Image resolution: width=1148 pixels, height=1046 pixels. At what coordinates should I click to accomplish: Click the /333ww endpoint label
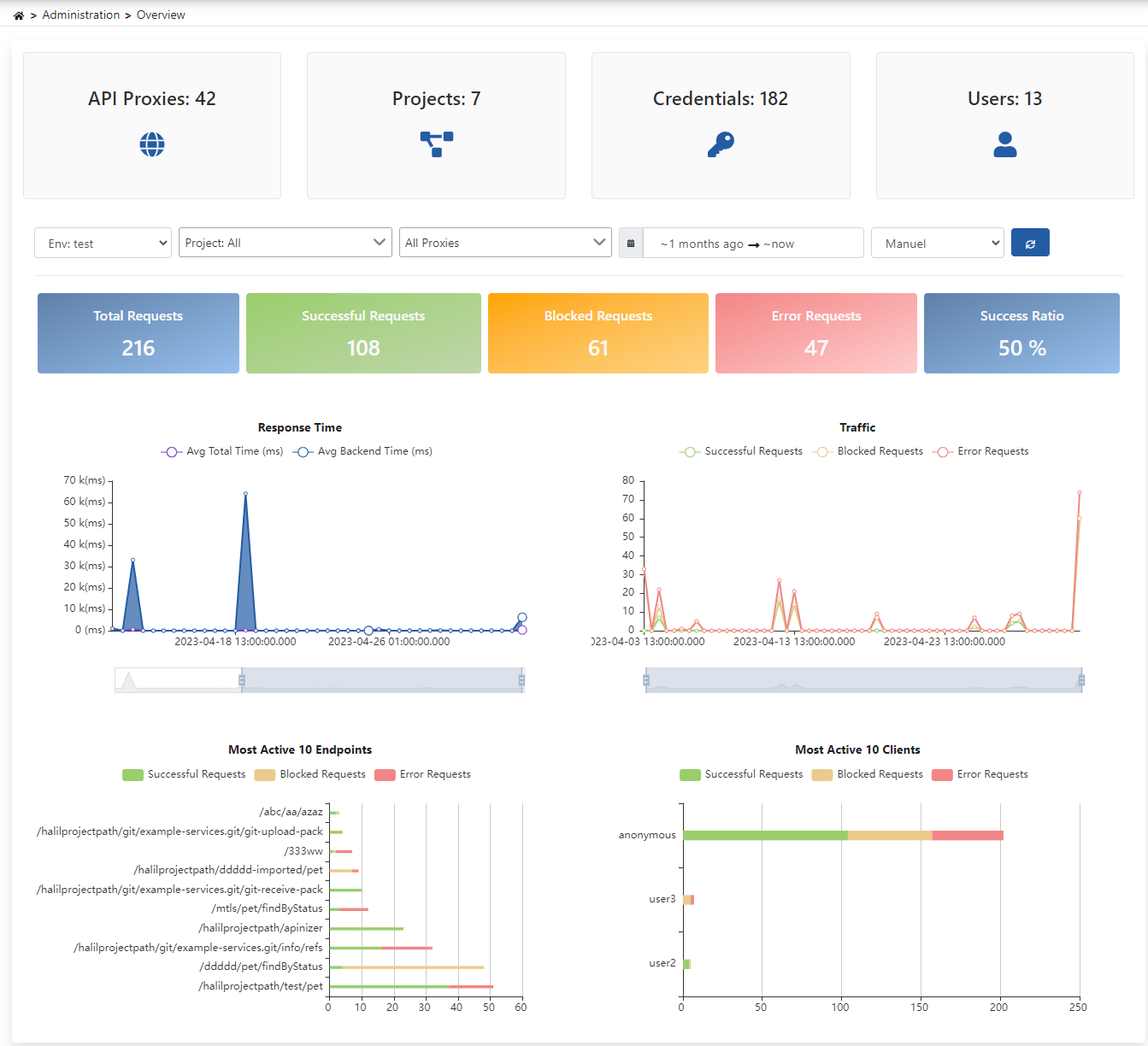click(303, 851)
